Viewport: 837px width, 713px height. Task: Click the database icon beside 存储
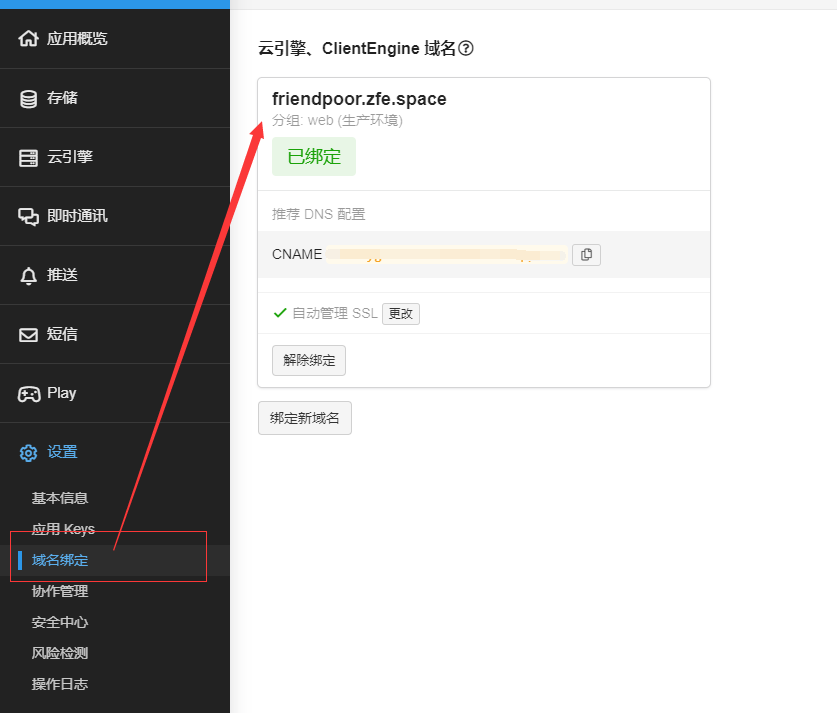click(28, 99)
